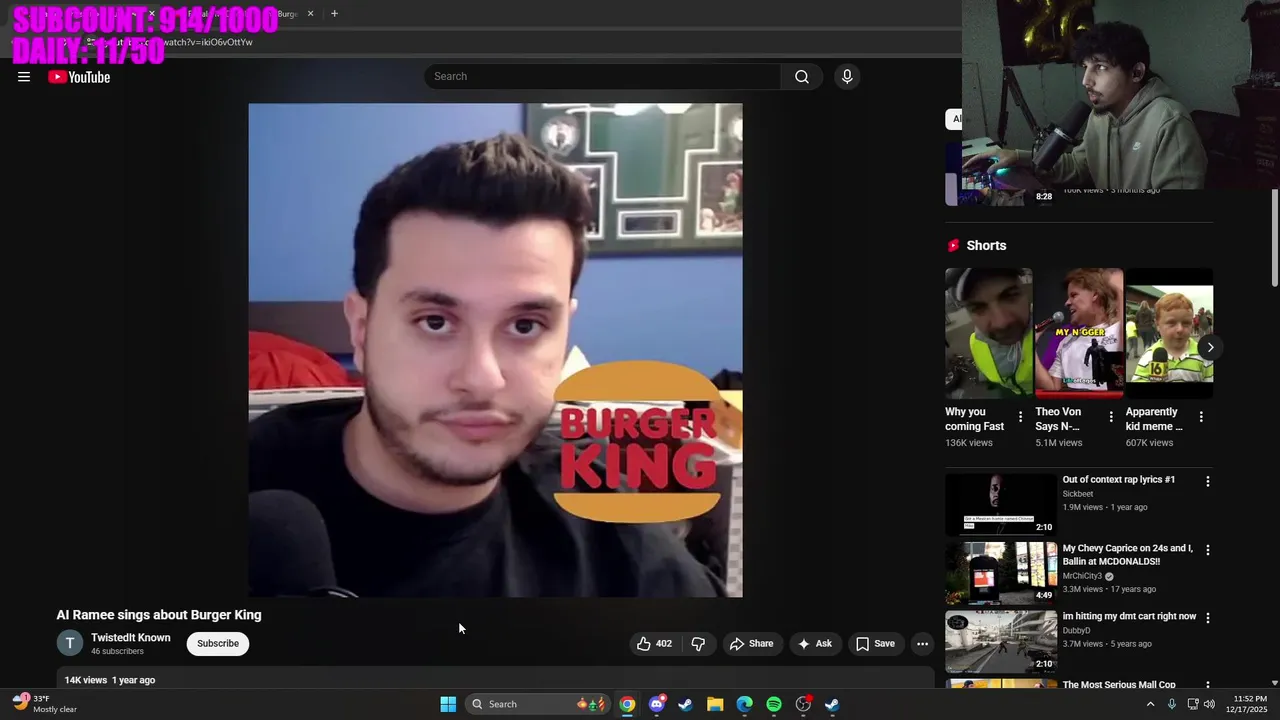
Task: Start voice search with microphone icon
Action: (847, 77)
